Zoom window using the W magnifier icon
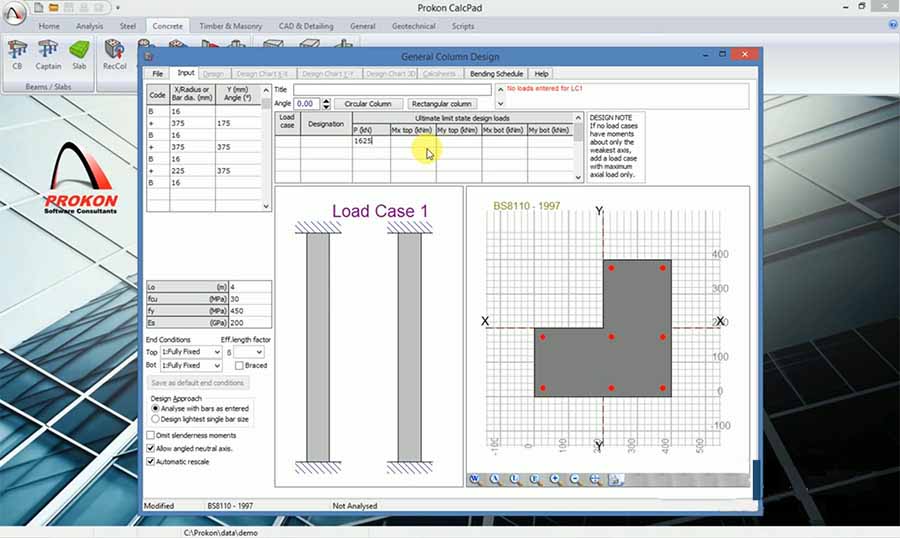Image resolution: width=900 pixels, height=538 pixels. (475, 479)
